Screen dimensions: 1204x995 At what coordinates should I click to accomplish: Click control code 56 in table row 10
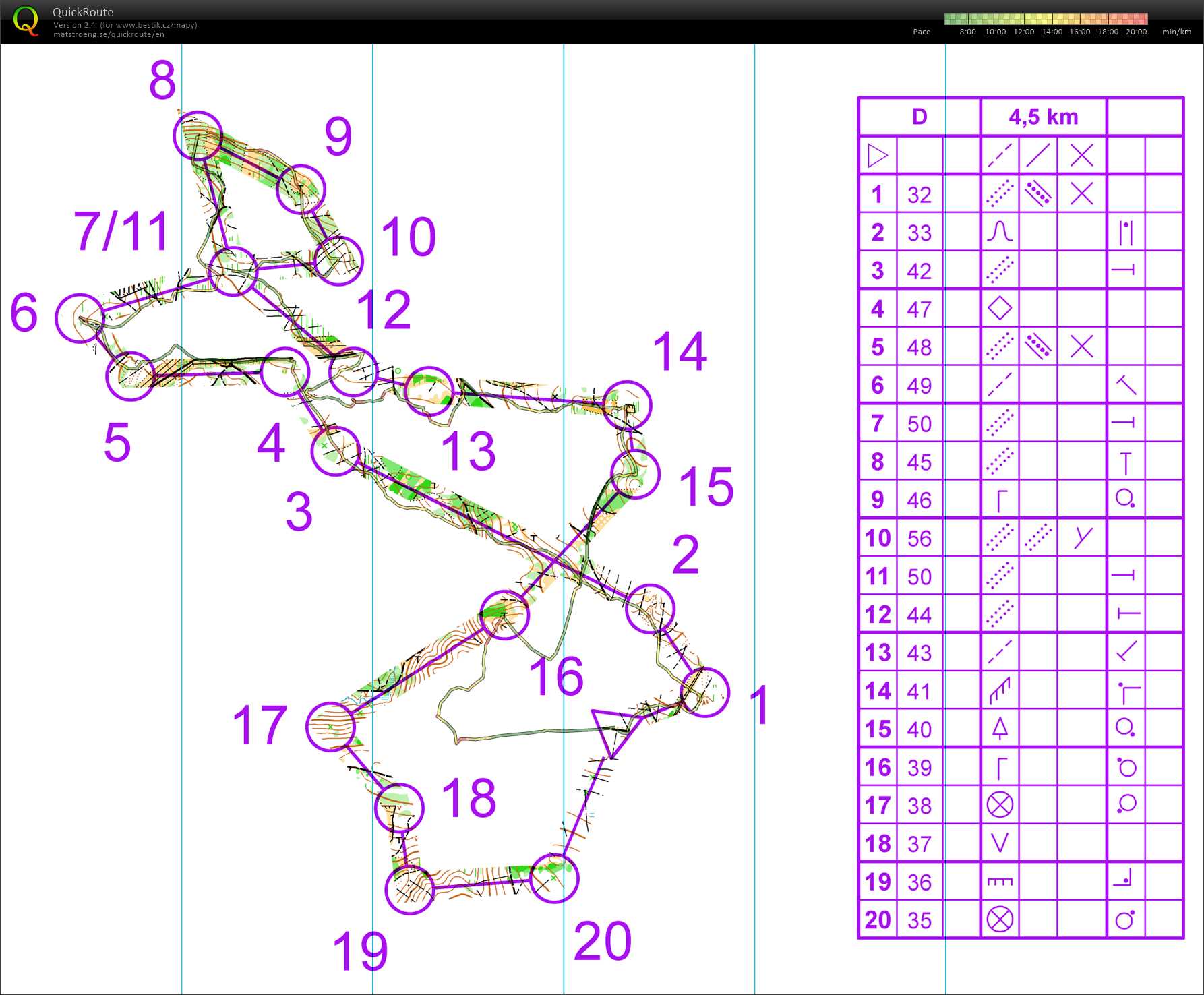[919, 539]
